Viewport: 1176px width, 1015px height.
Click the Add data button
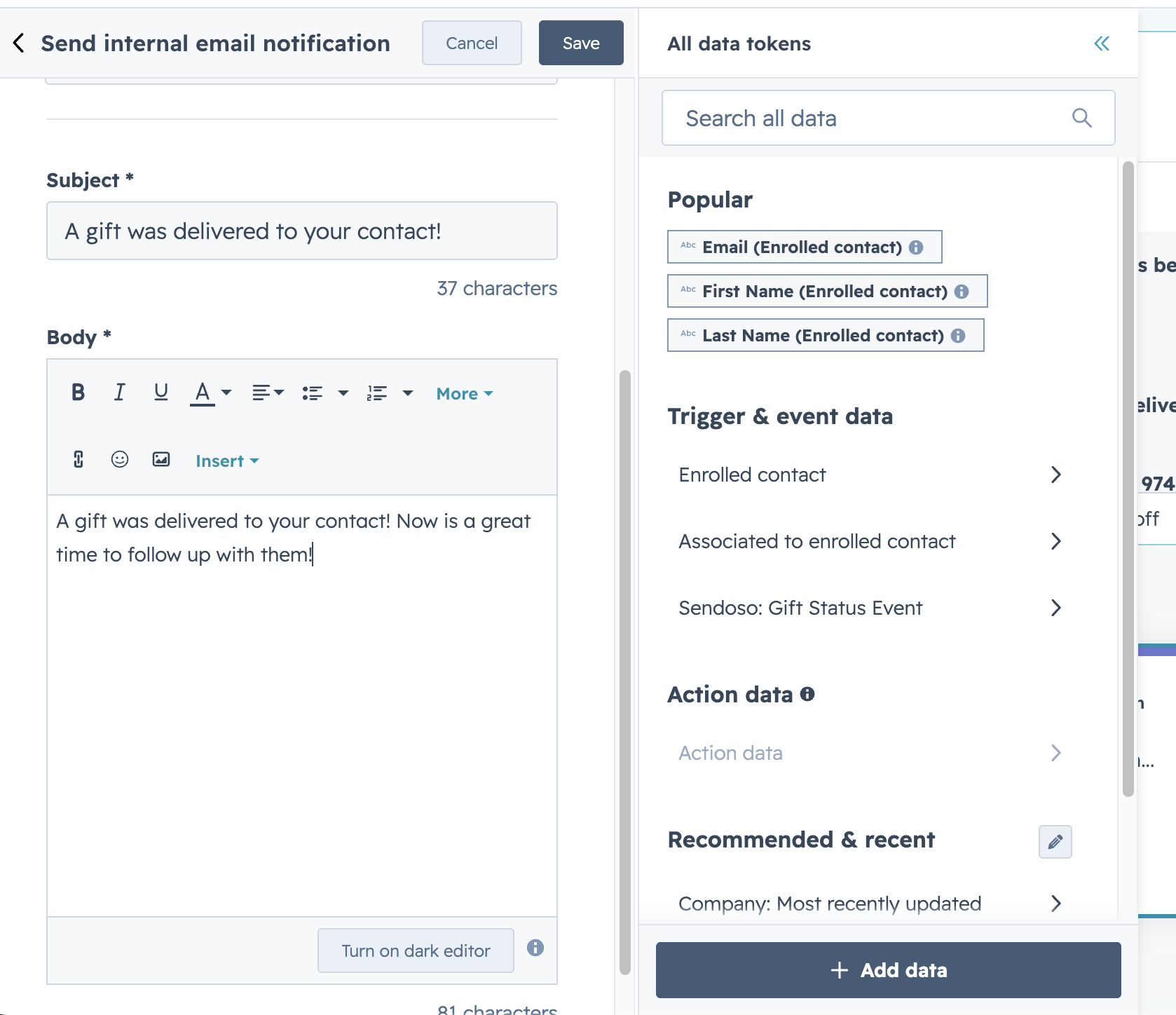pyautogui.click(x=889, y=970)
